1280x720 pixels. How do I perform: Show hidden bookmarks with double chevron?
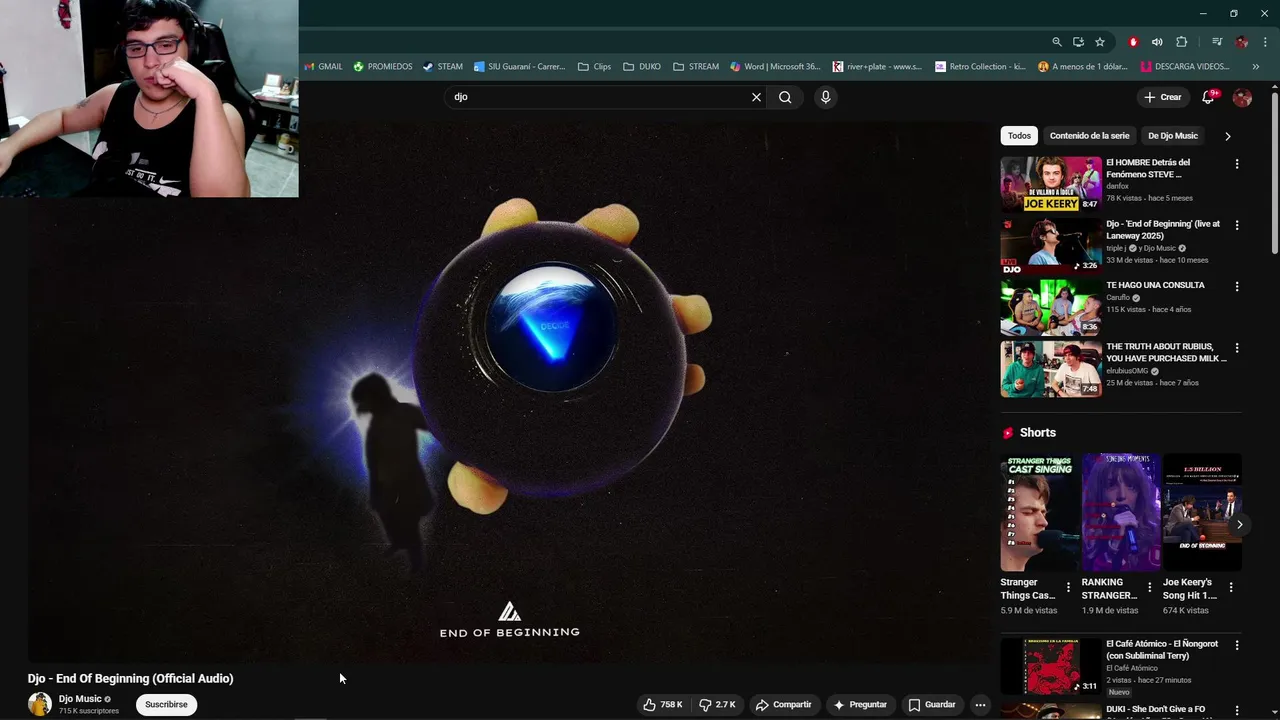(1256, 67)
